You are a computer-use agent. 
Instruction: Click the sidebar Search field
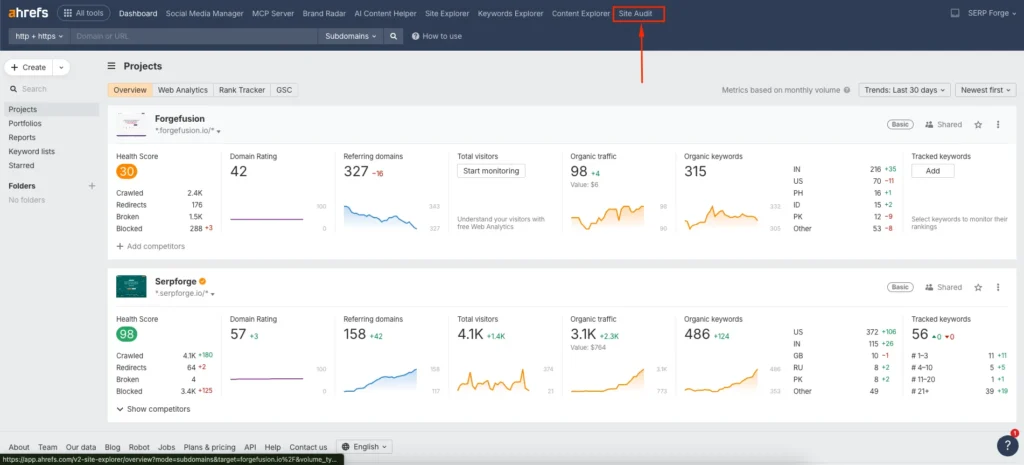[50, 89]
